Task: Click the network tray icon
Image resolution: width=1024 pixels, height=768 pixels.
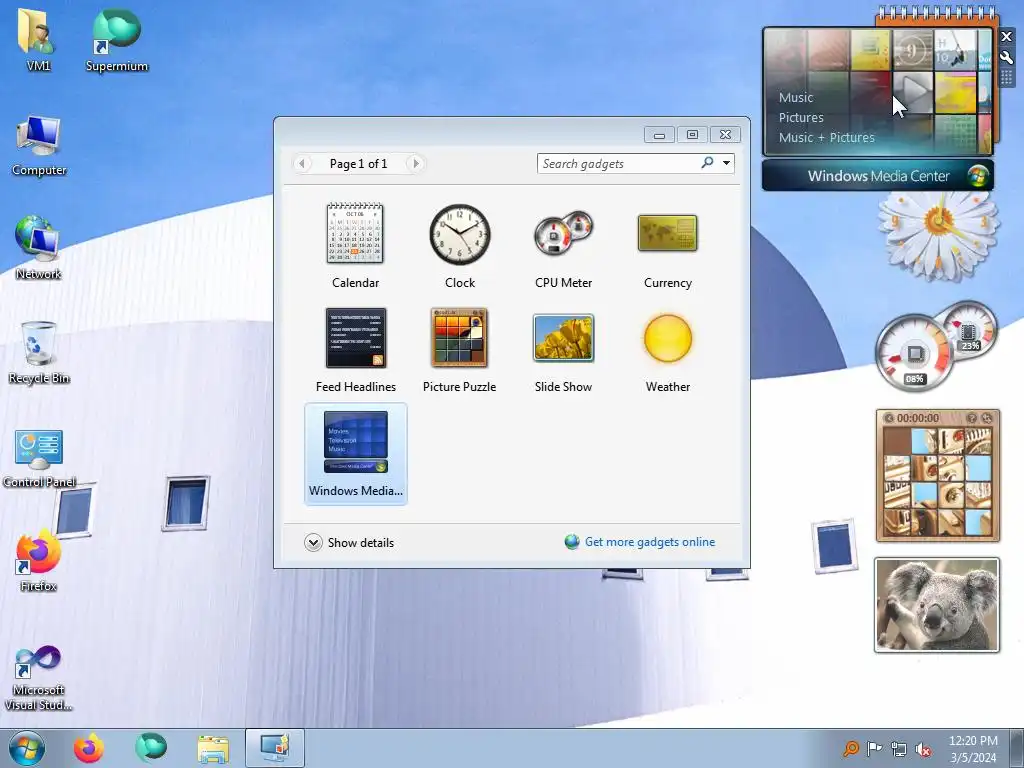Action: click(899, 749)
